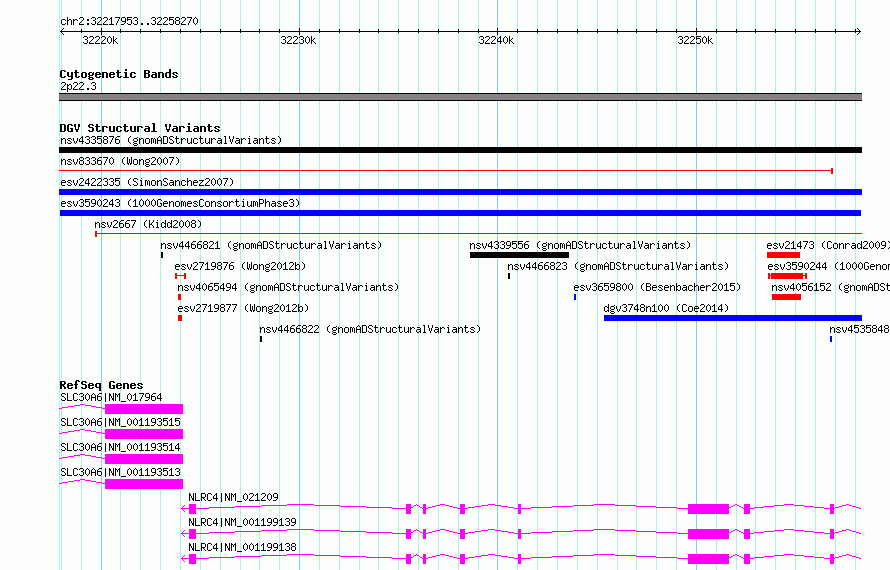Open the NLRC4|NM_001199138 gene label
Viewport: 890px width, 570px height.
pyautogui.click(x=242, y=547)
